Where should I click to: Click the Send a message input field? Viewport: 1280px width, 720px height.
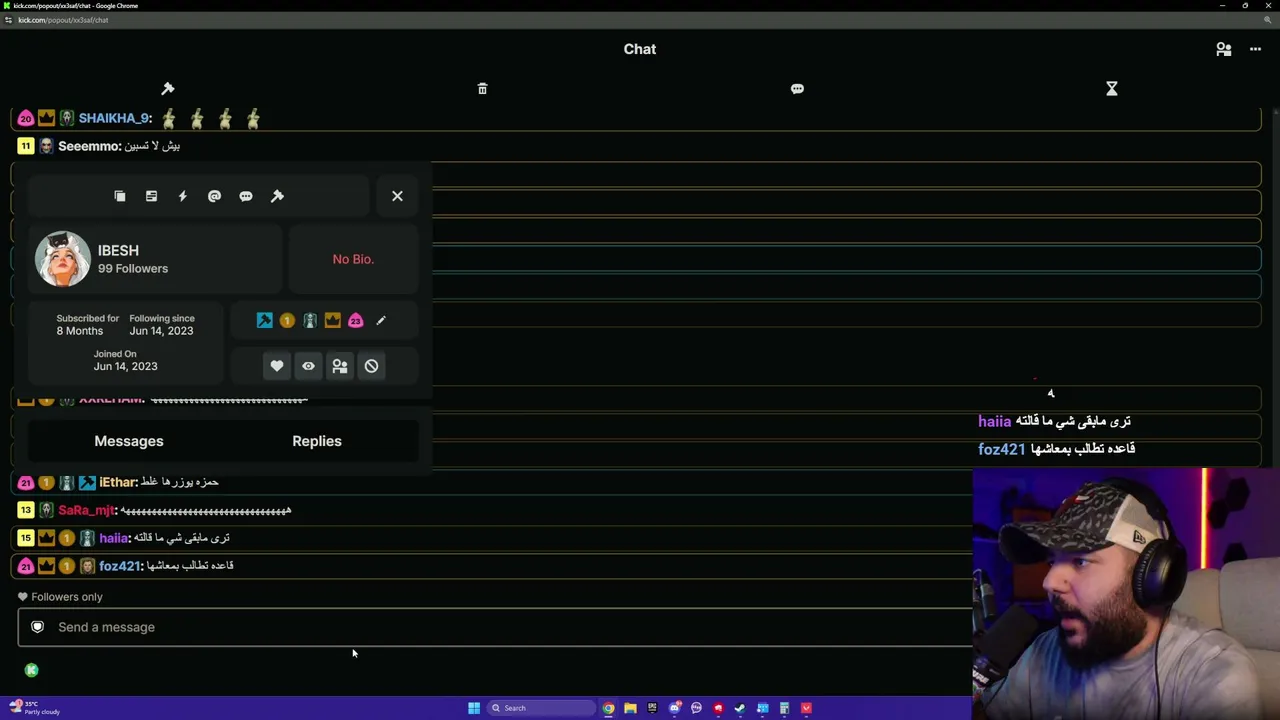[495, 627]
